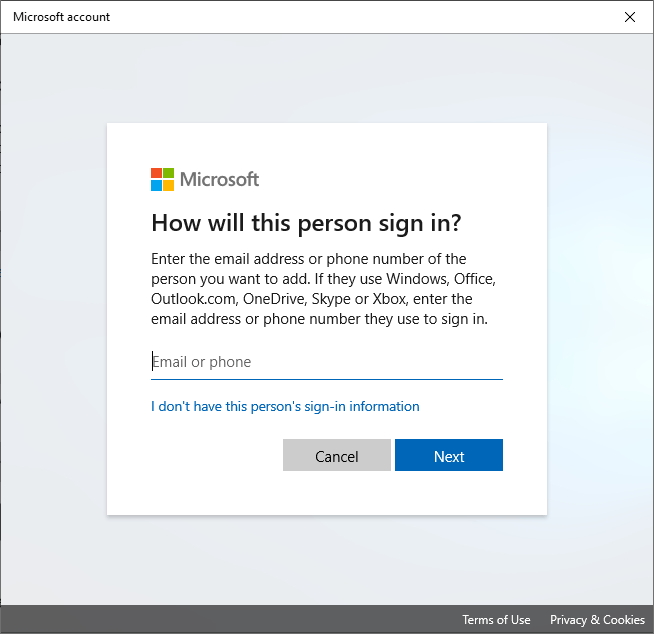Image resolution: width=654 pixels, height=634 pixels.
Task: Click the green square in Microsoft logo
Action: click(x=168, y=174)
